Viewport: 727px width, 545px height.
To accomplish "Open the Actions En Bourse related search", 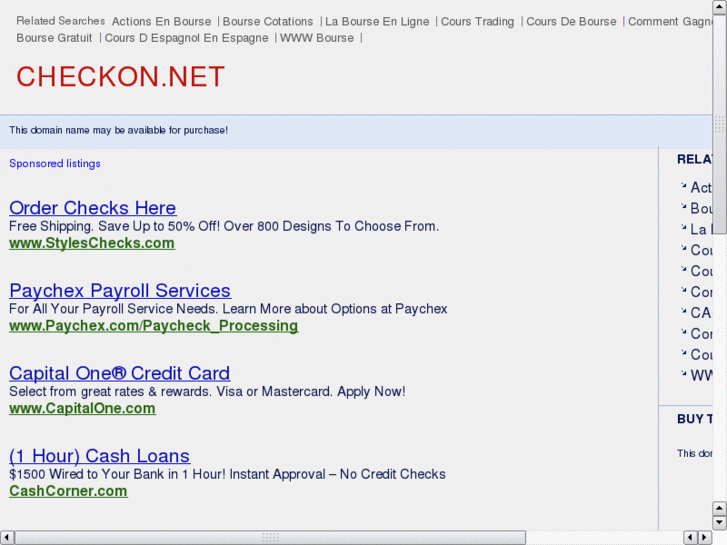I will coord(161,21).
